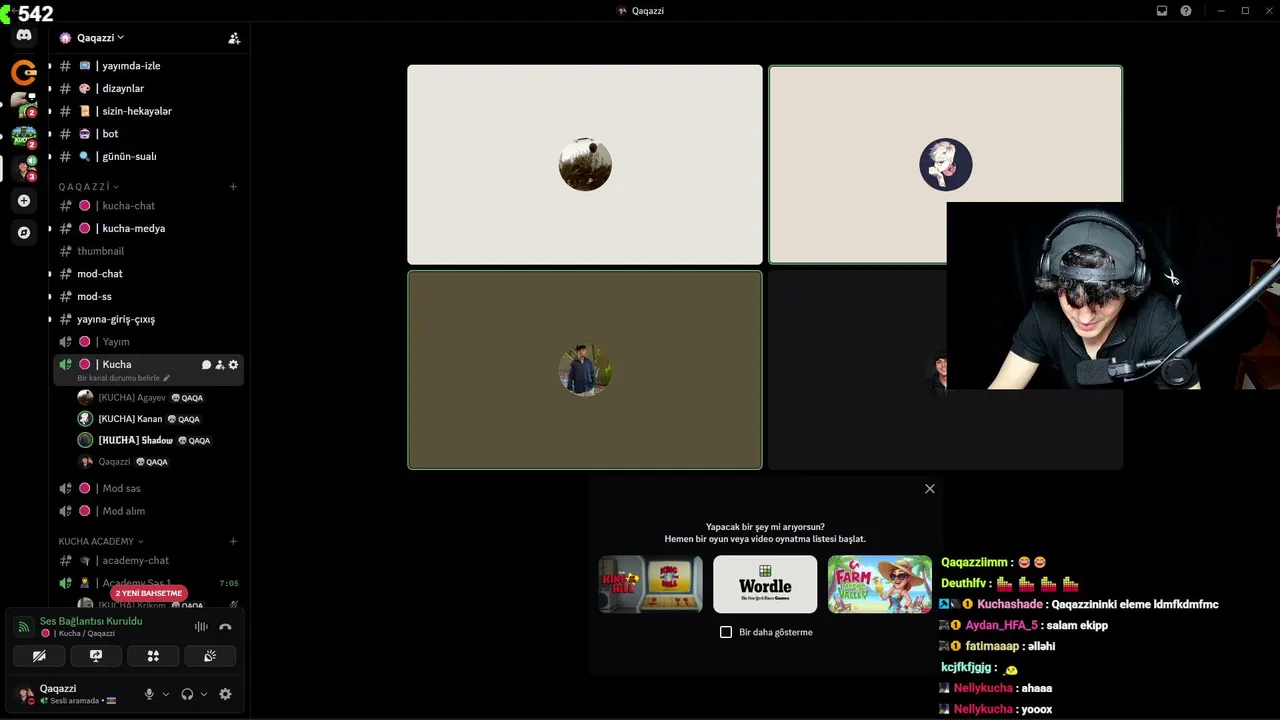The image size is (1280, 720).
Task: Open Qaqazzi user avatar in bottom panel
Action: (x=26, y=694)
